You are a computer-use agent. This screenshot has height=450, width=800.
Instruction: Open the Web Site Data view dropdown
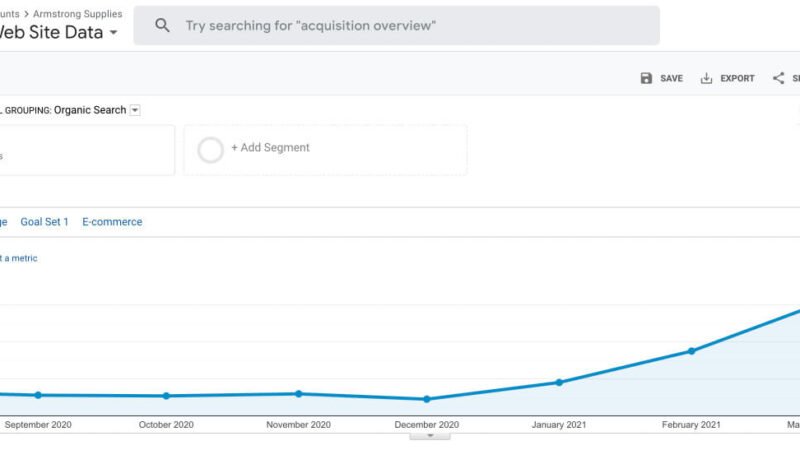(112, 33)
